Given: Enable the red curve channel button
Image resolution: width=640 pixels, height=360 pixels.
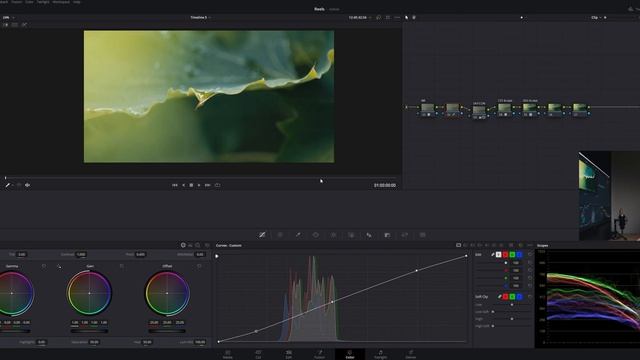Looking at the screenshot, I should click(x=505, y=255).
